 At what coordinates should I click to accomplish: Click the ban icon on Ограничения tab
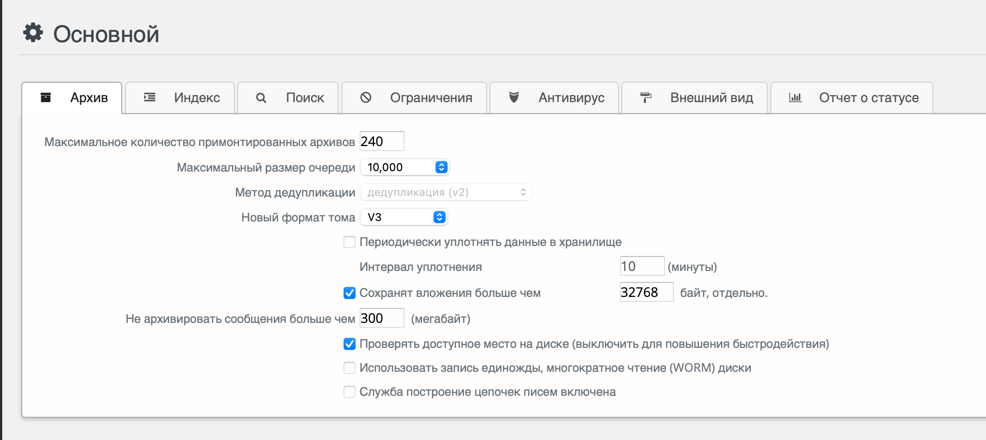[366, 98]
